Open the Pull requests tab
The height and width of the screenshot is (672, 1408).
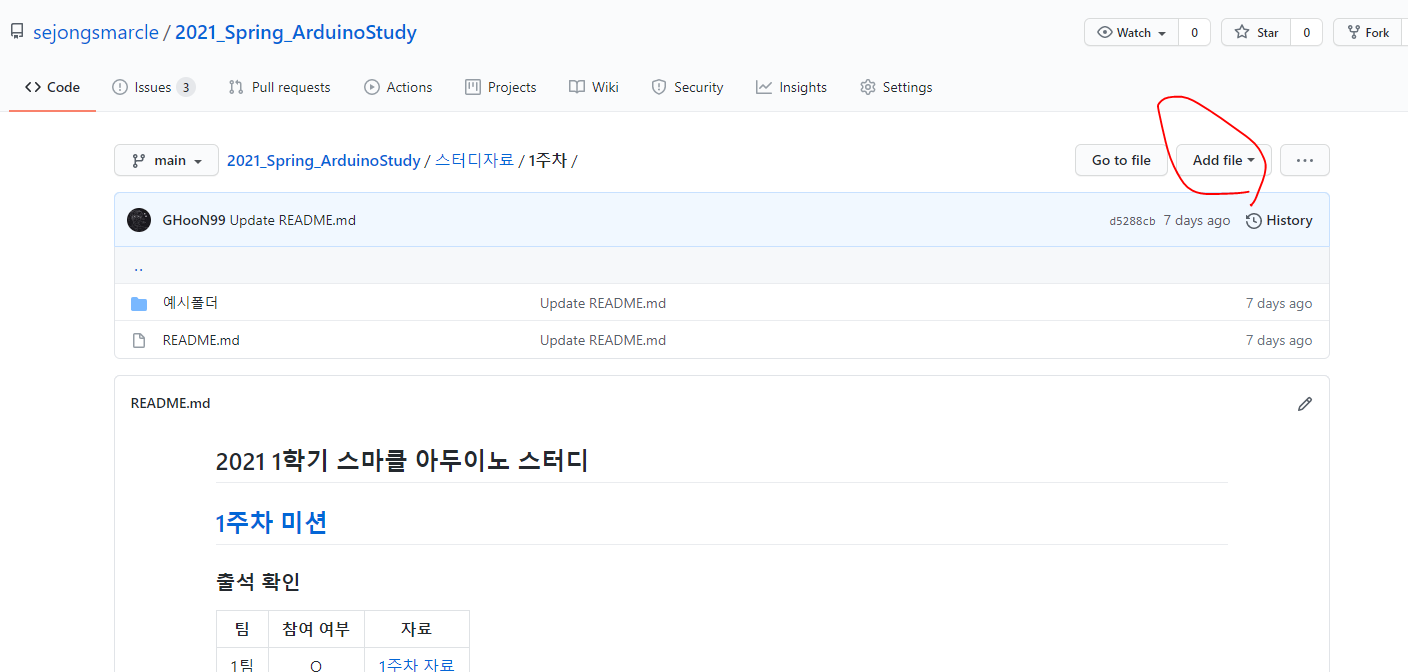[279, 87]
